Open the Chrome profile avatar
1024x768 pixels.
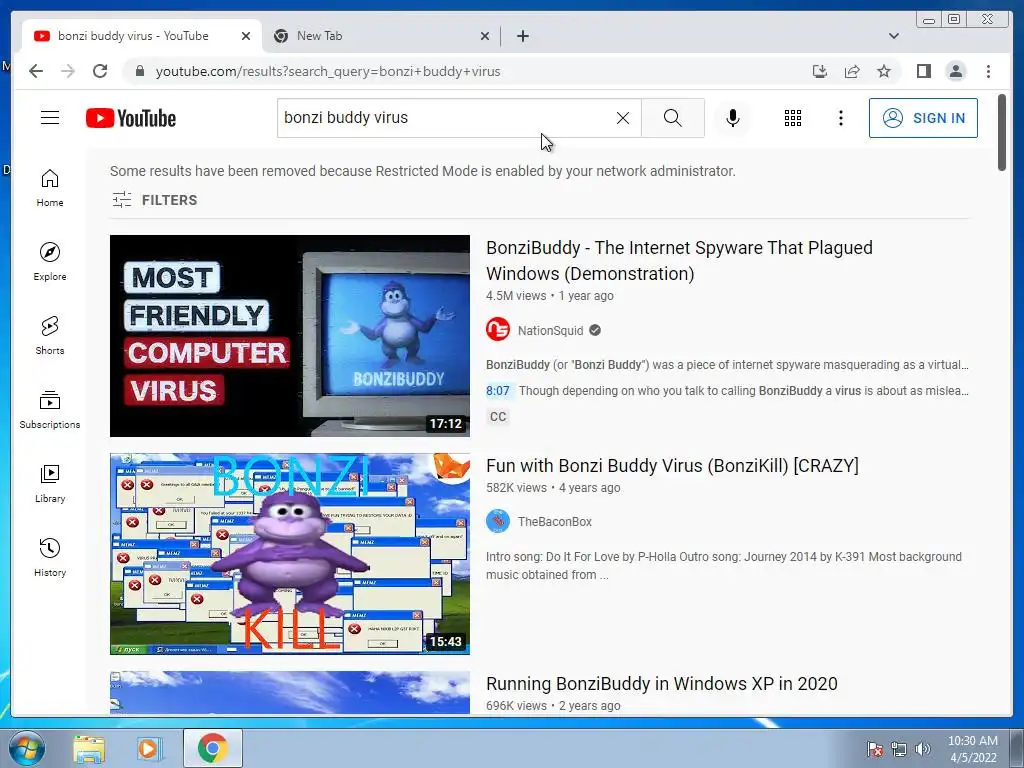click(x=955, y=71)
